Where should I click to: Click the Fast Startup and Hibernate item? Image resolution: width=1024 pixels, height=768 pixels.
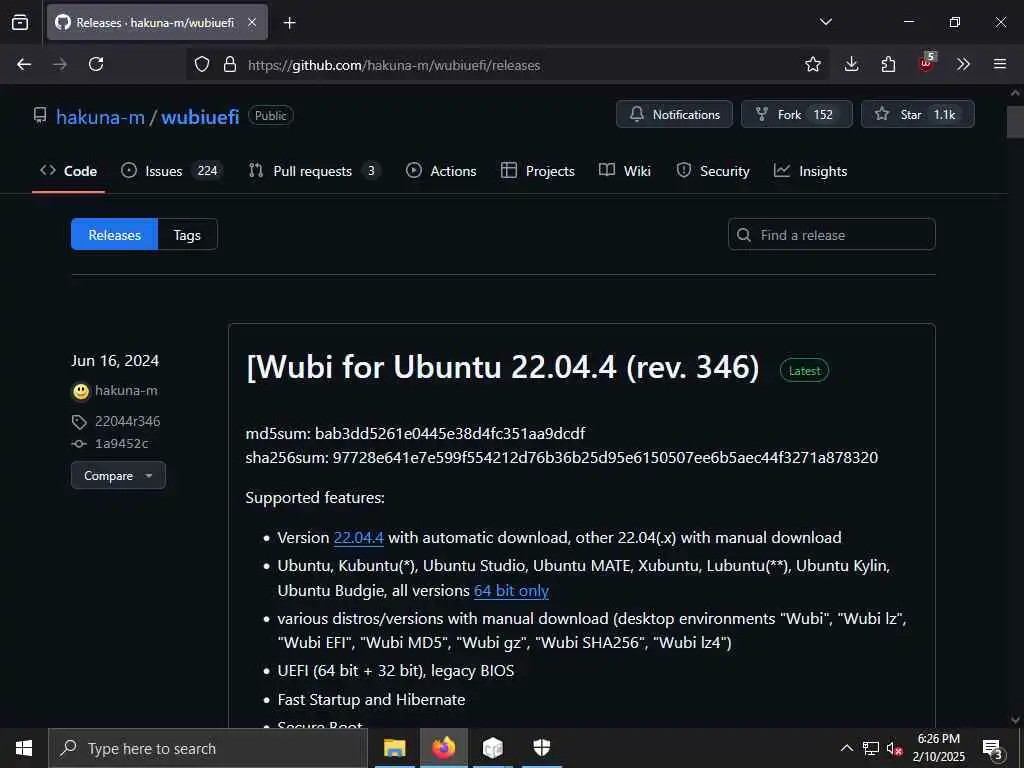[371, 699]
